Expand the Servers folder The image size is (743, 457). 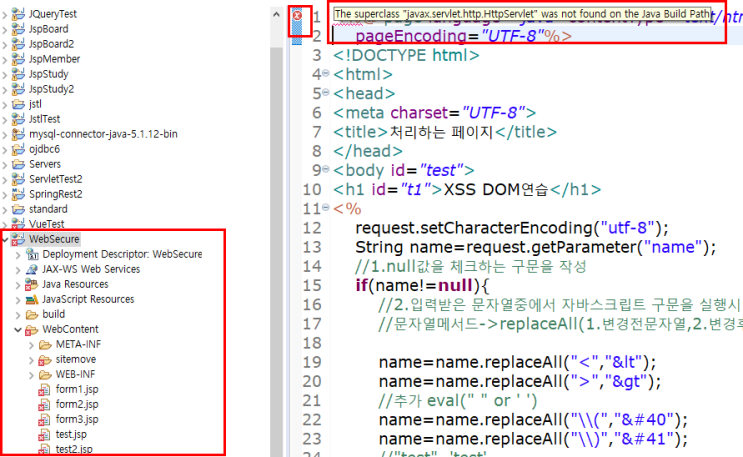[5, 165]
